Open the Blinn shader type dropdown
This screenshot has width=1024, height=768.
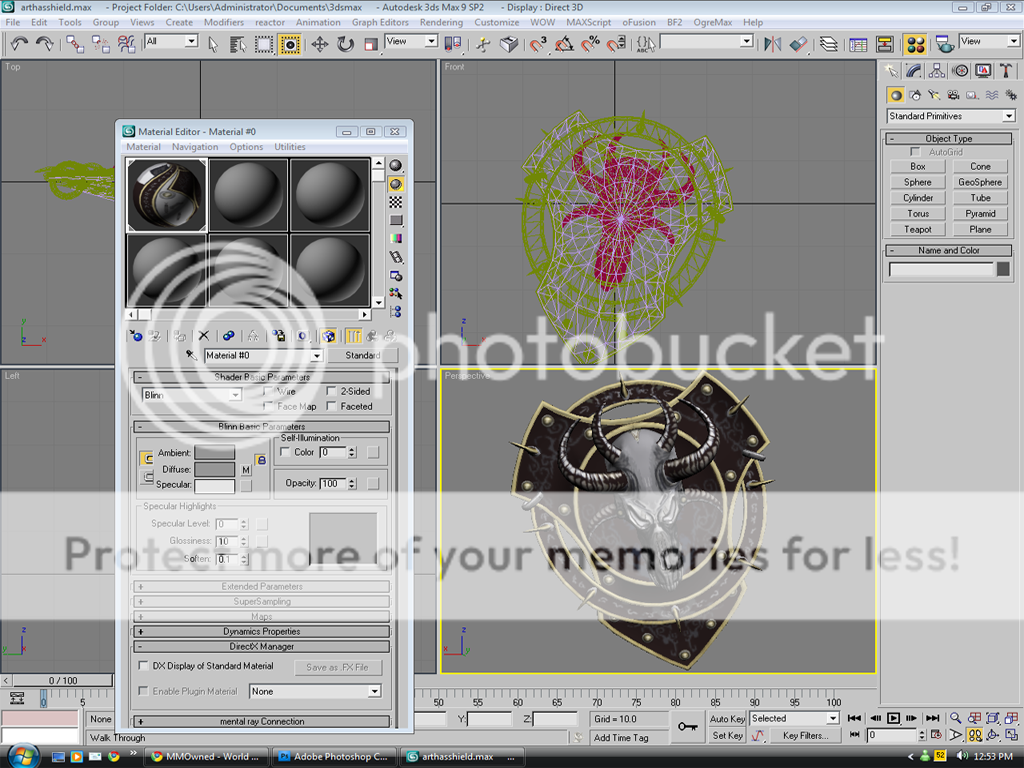click(191, 394)
